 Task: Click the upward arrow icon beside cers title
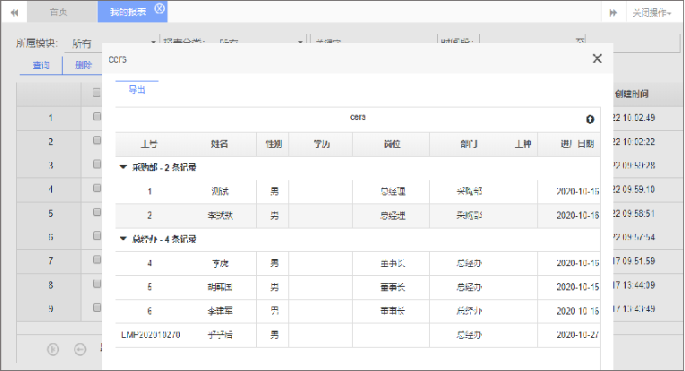590,119
